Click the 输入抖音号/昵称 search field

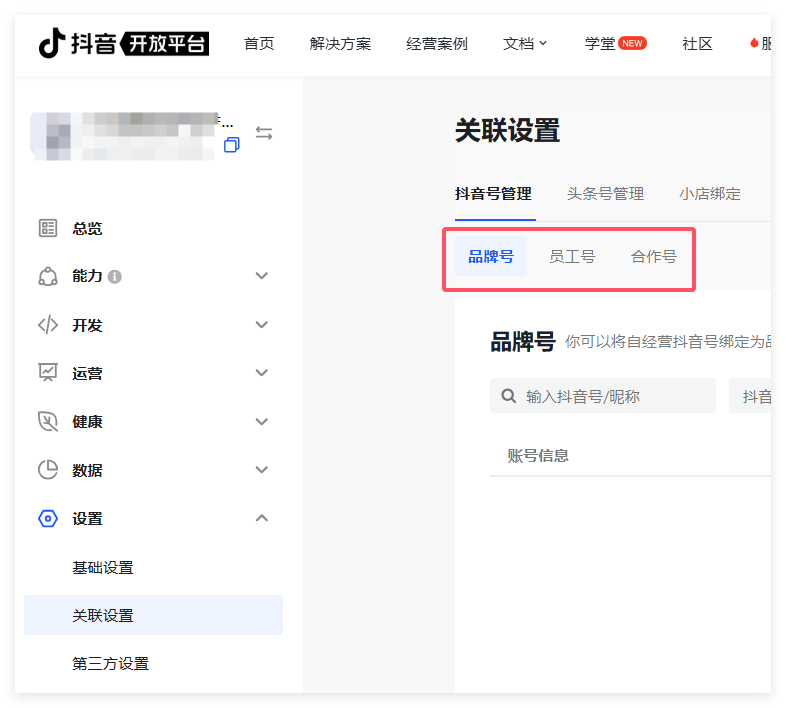point(603,396)
